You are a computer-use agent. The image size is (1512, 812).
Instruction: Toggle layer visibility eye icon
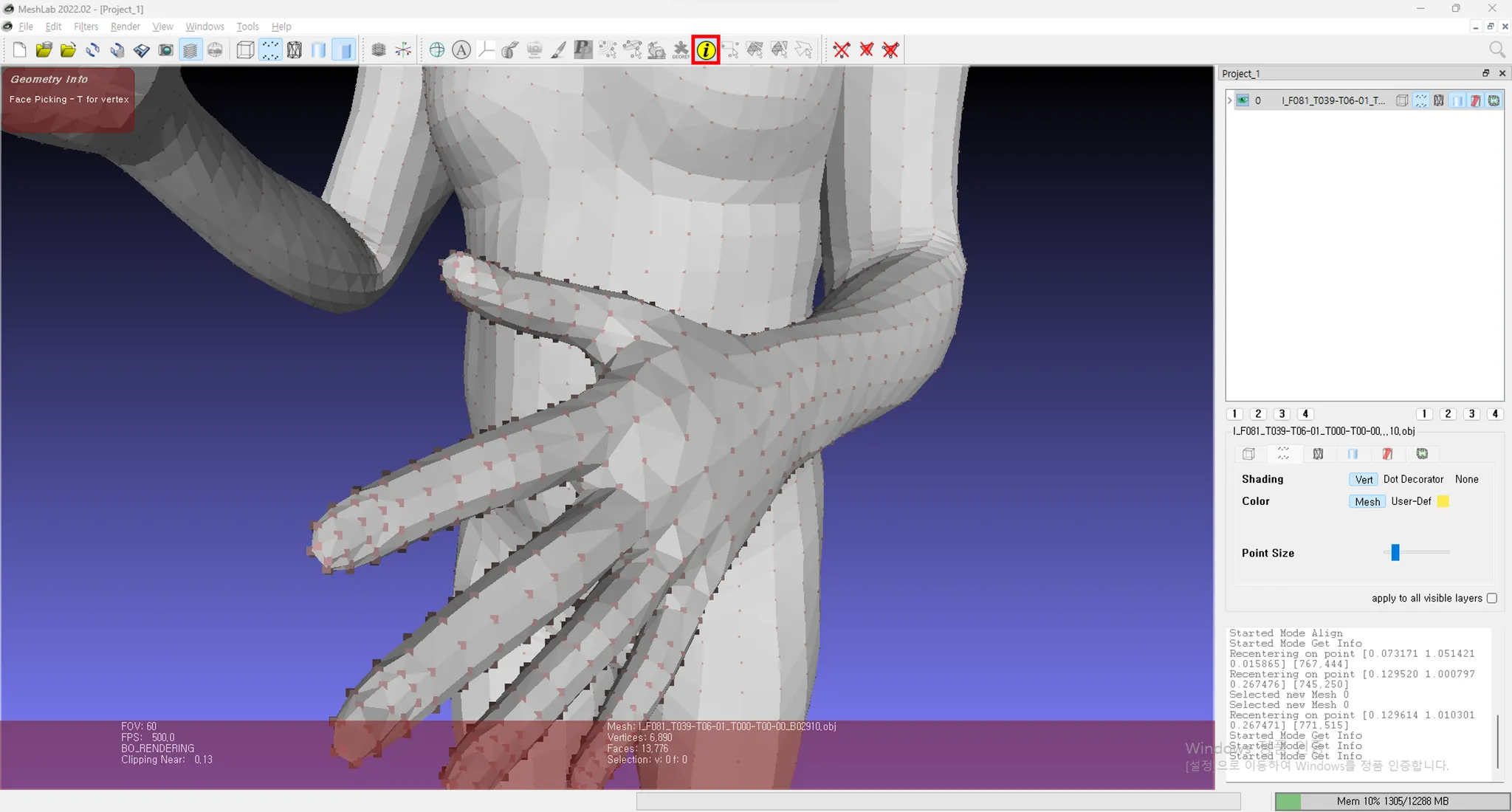(x=1243, y=100)
